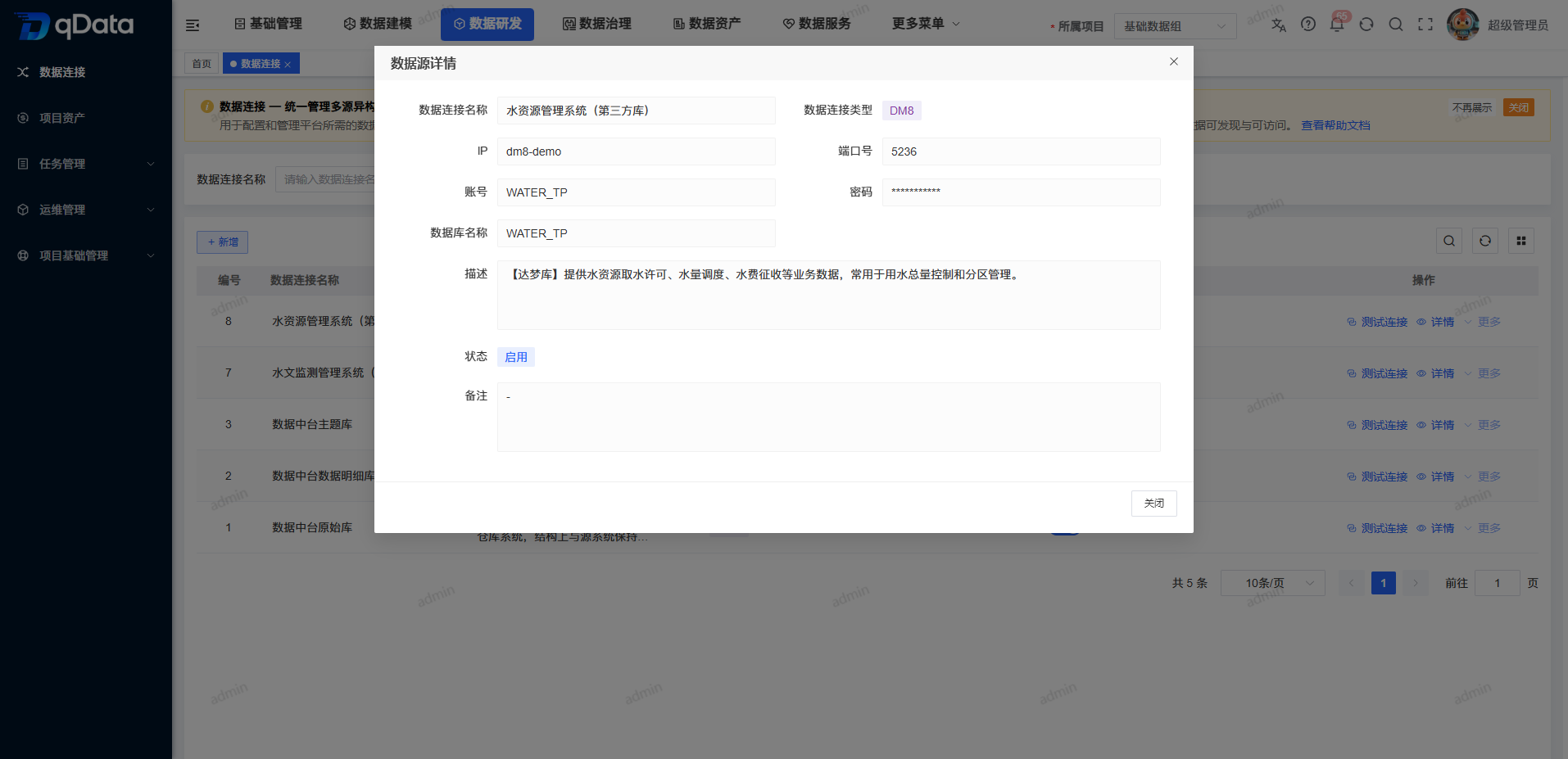Select the 数据研发 top menu
Viewport: 1568px width, 759px height.
point(487,24)
